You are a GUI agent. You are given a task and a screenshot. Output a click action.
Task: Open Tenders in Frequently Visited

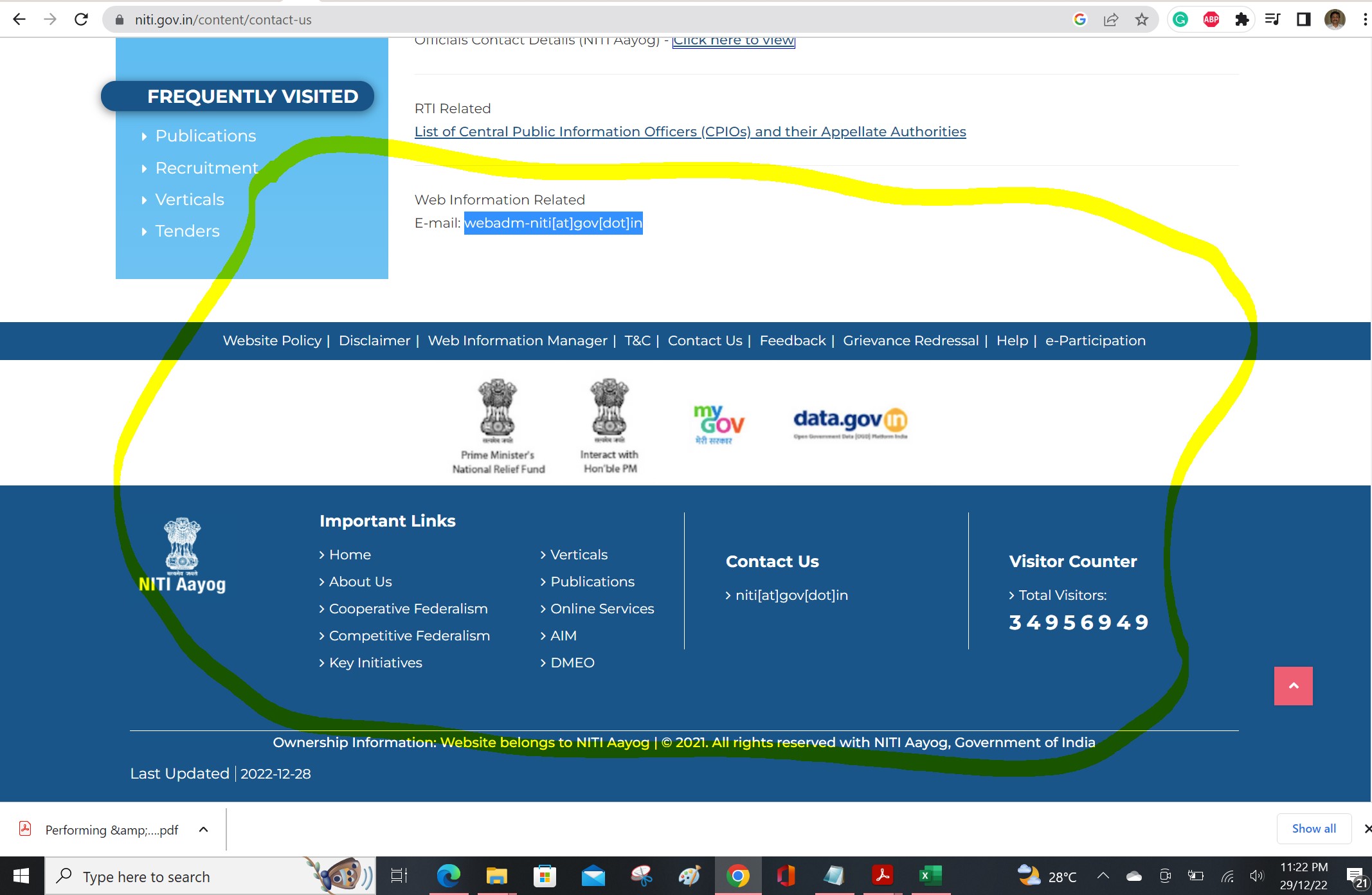click(x=188, y=231)
